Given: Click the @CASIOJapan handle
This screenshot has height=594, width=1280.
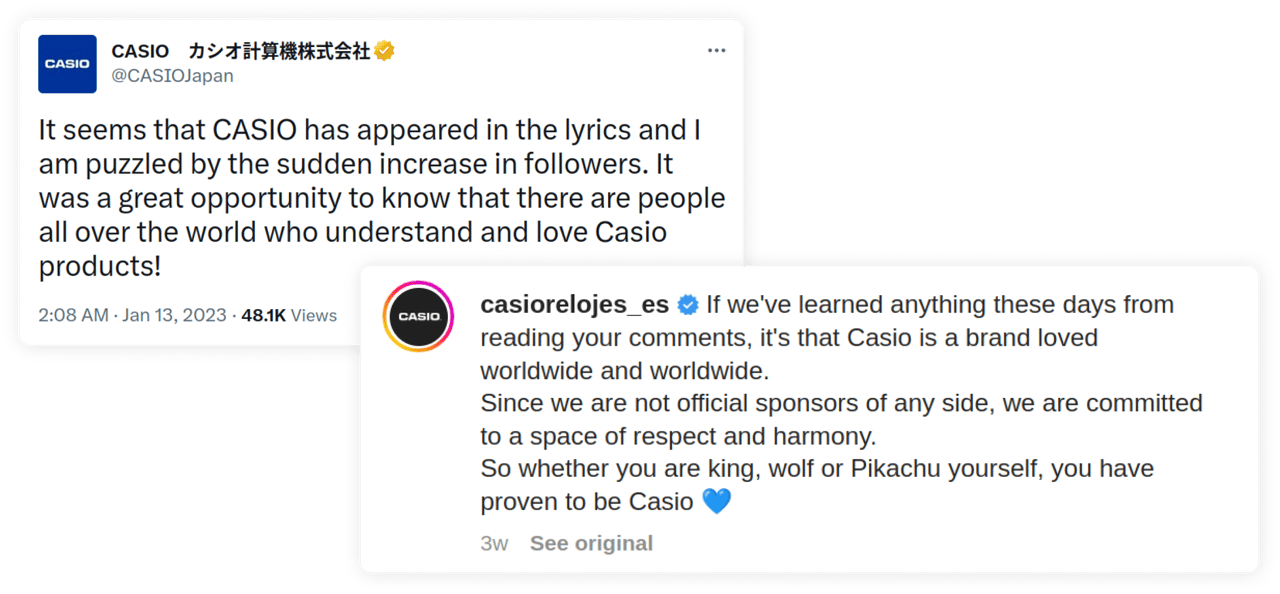Looking at the screenshot, I should [x=172, y=75].
